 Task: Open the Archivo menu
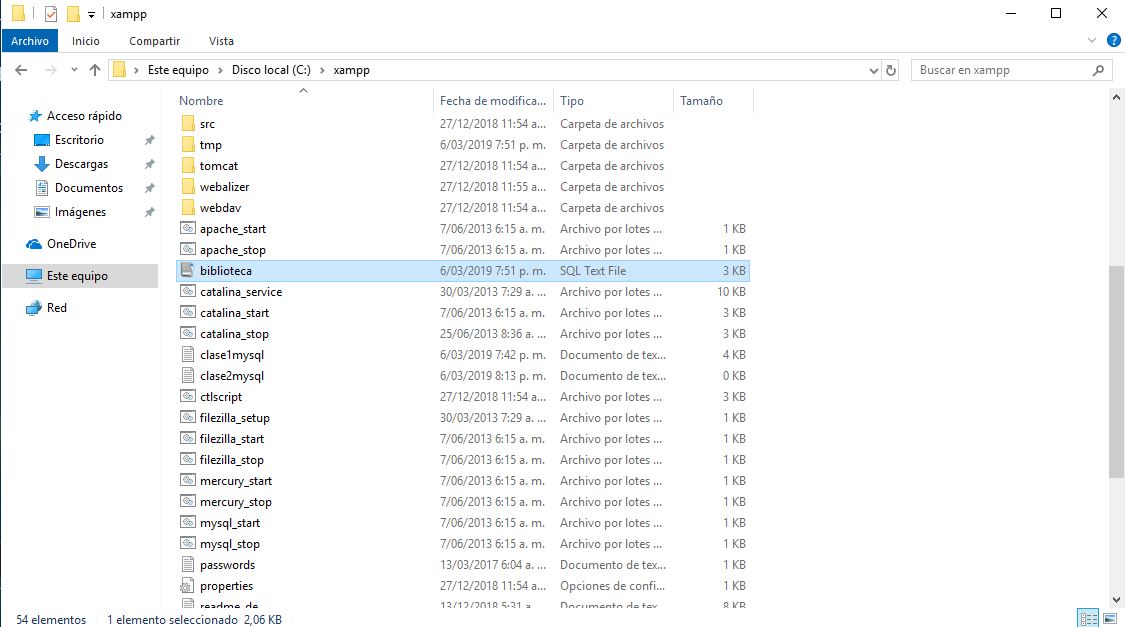coord(30,41)
